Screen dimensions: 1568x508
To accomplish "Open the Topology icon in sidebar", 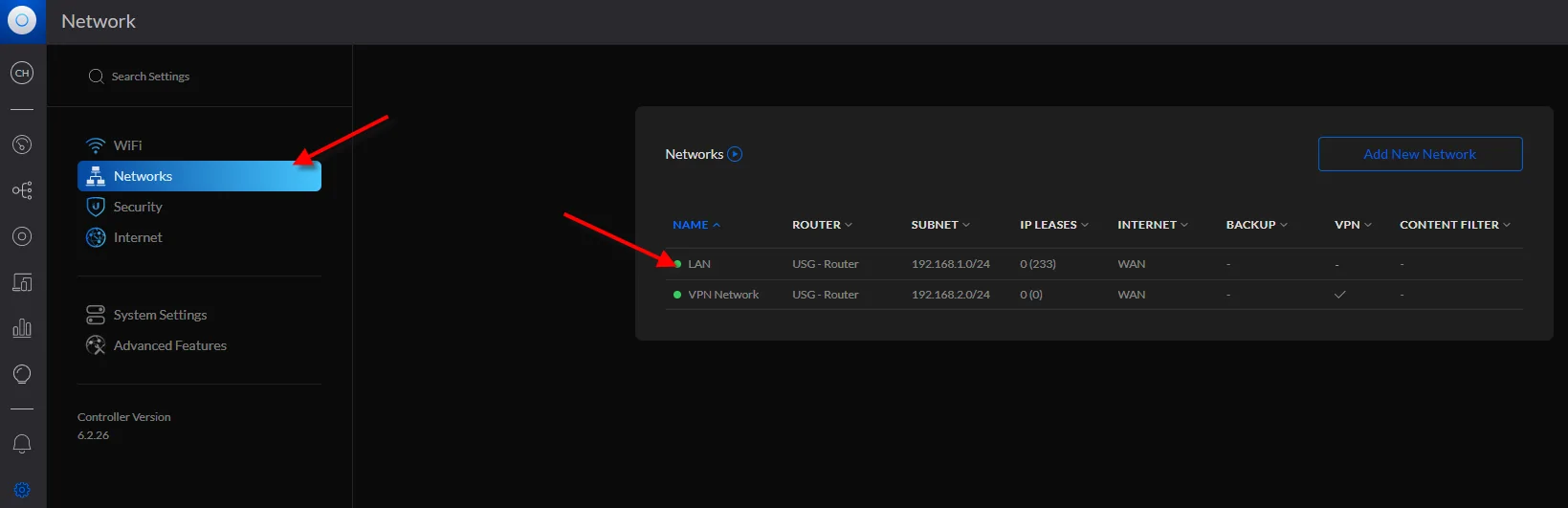I will pyautogui.click(x=22, y=190).
